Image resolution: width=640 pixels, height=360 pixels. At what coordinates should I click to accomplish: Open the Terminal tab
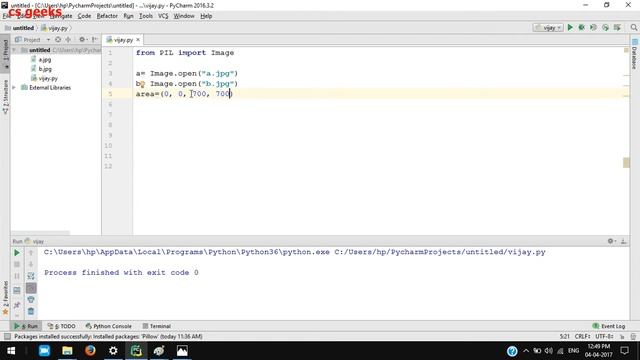[157, 326]
